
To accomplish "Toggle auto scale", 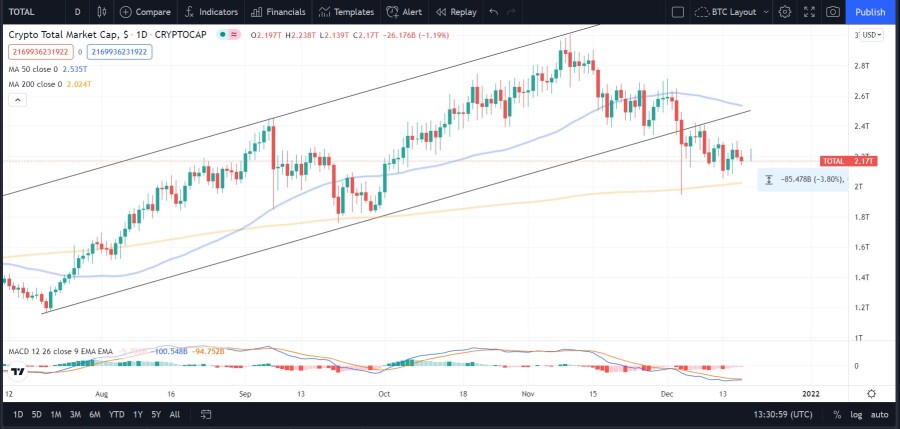I will [x=879, y=414].
